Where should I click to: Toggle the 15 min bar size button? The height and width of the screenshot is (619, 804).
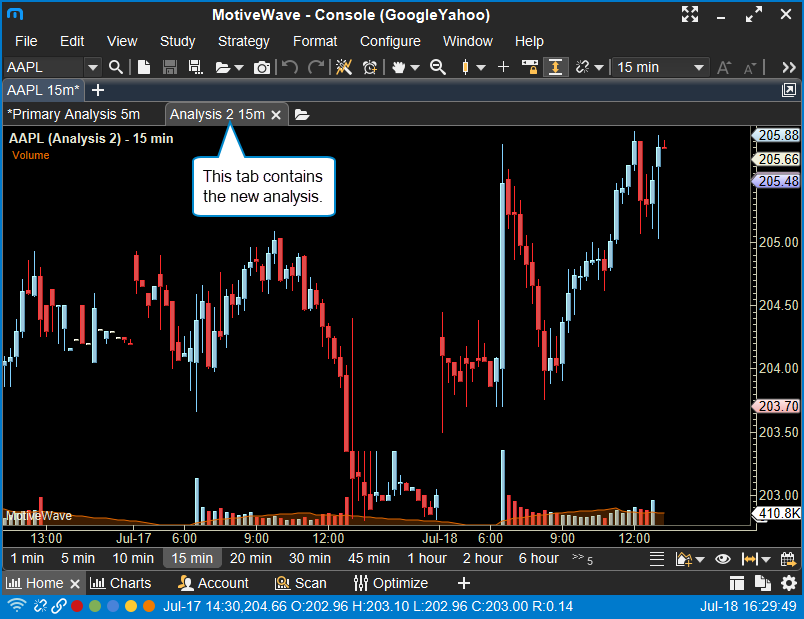click(192, 558)
